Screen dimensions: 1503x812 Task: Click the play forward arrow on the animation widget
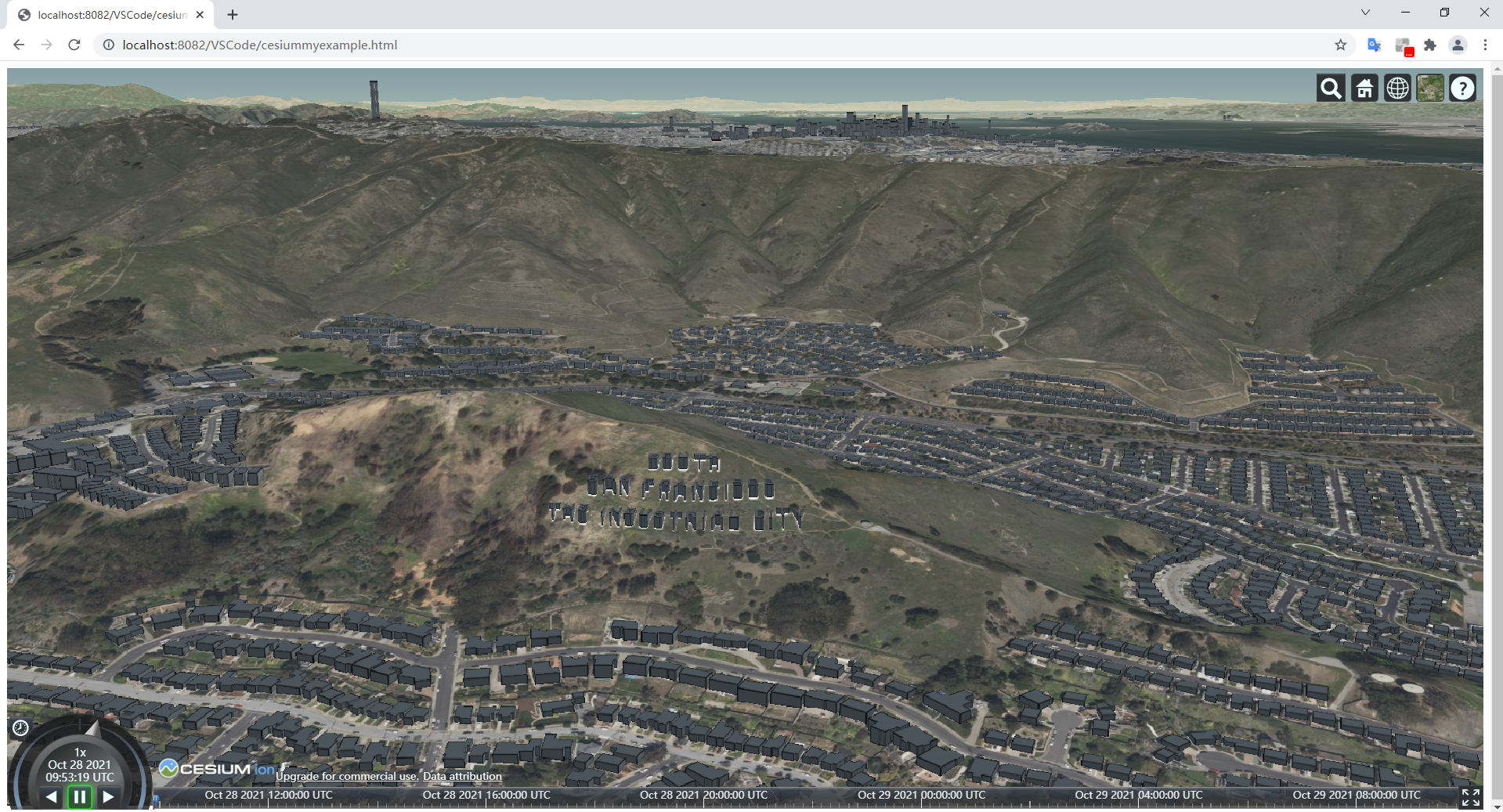(x=109, y=796)
